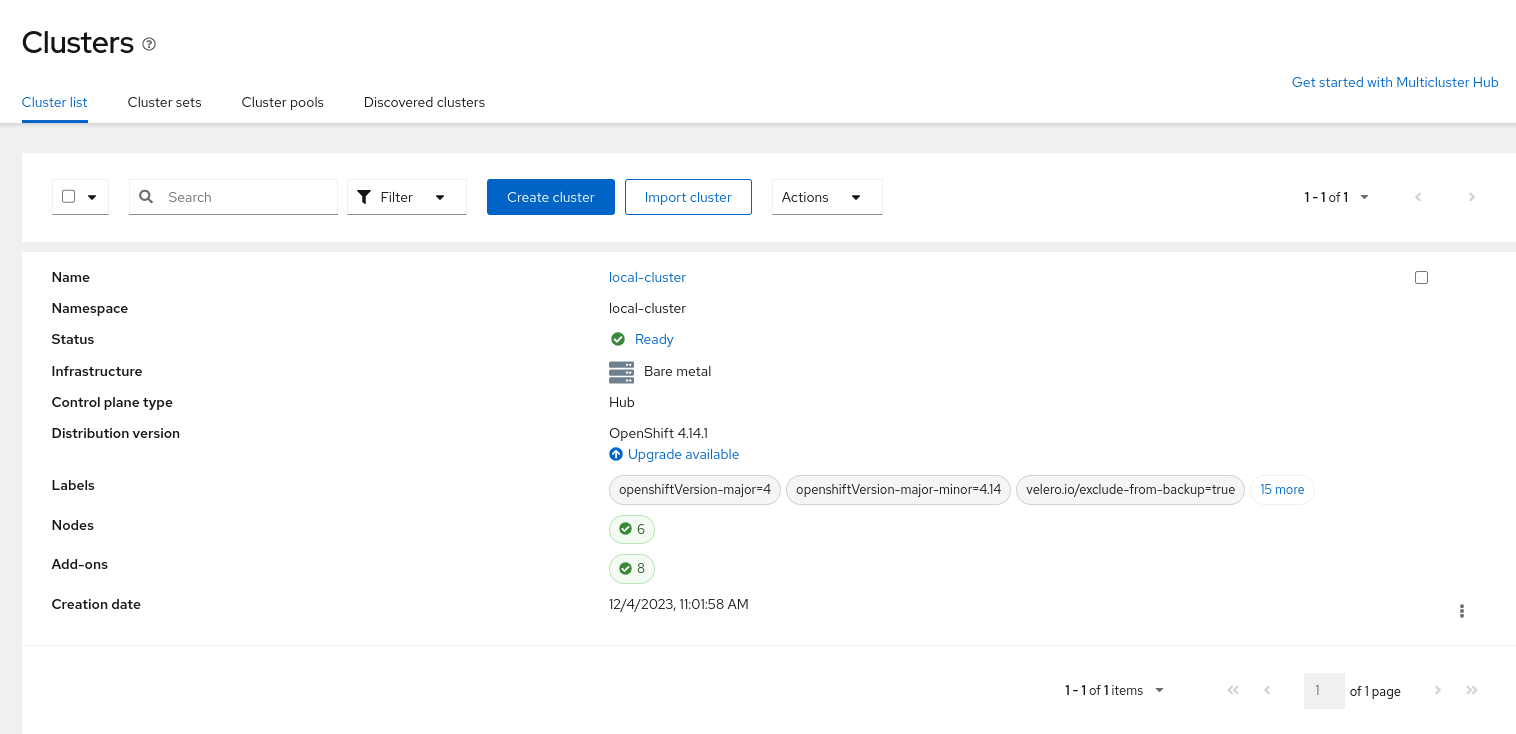Click the velero.io/exclude-from-backup=true label chip

(x=1131, y=490)
